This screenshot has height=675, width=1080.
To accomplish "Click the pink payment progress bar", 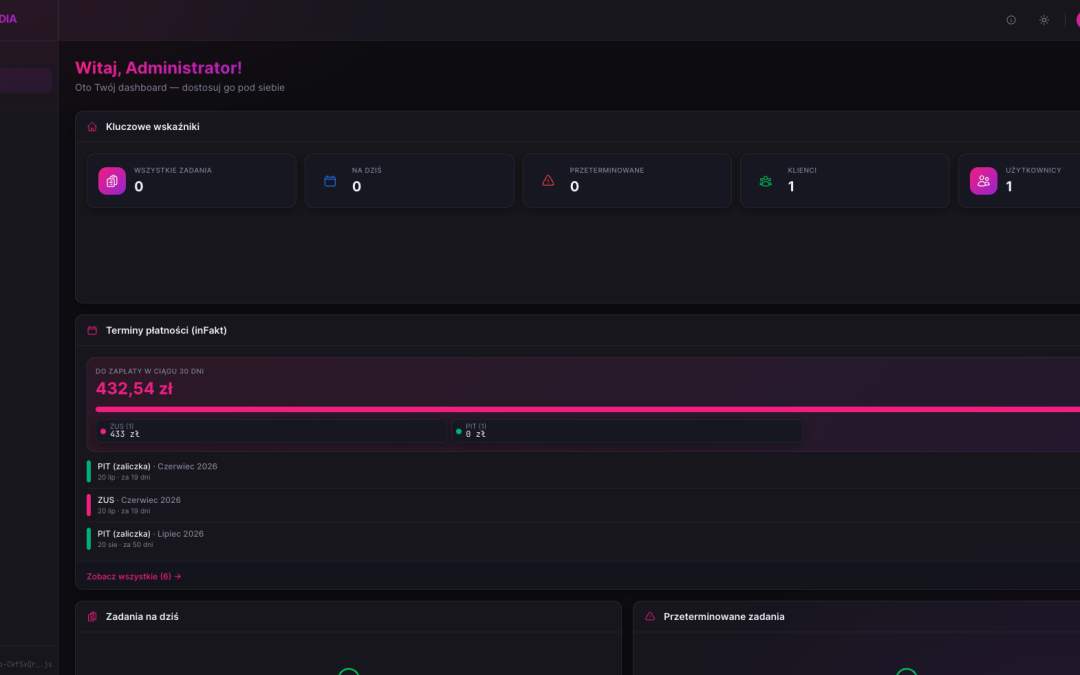I will click(x=588, y=409).
